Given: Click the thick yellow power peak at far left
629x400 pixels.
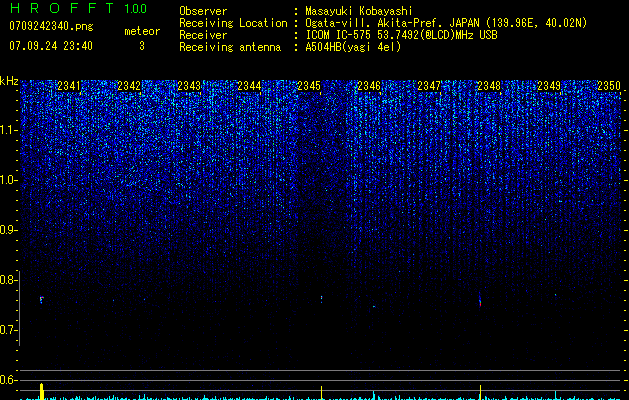Looking at the screenshot, I should (x=41, y=391).
